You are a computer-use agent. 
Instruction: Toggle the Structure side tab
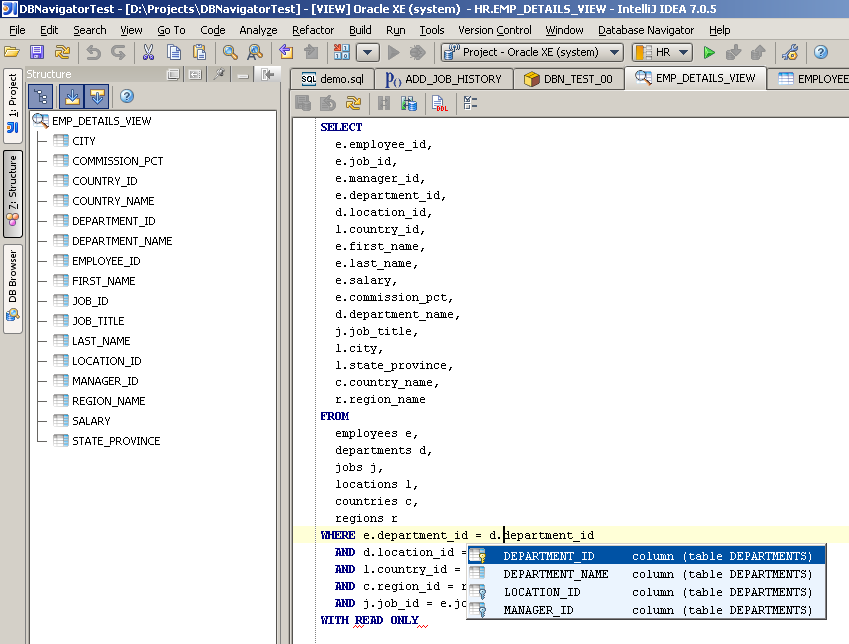pos(12,193)
